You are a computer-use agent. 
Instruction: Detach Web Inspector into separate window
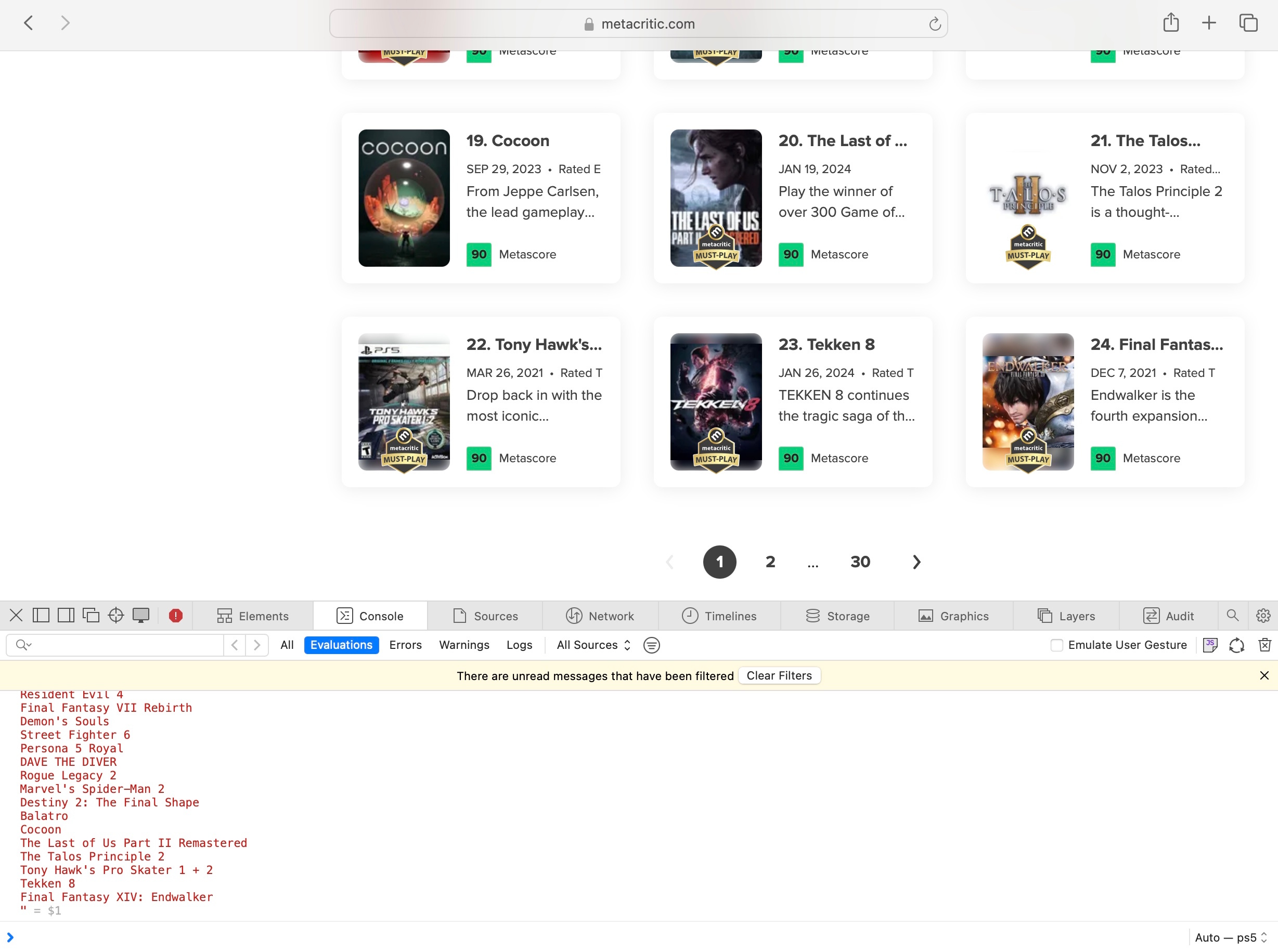coord(91,616)
